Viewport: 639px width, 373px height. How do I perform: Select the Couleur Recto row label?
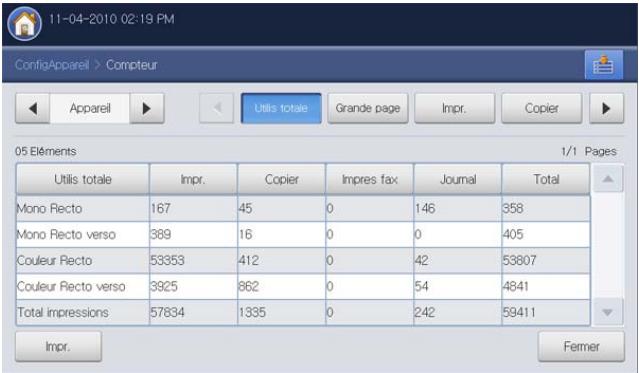[x=54, y=260]
